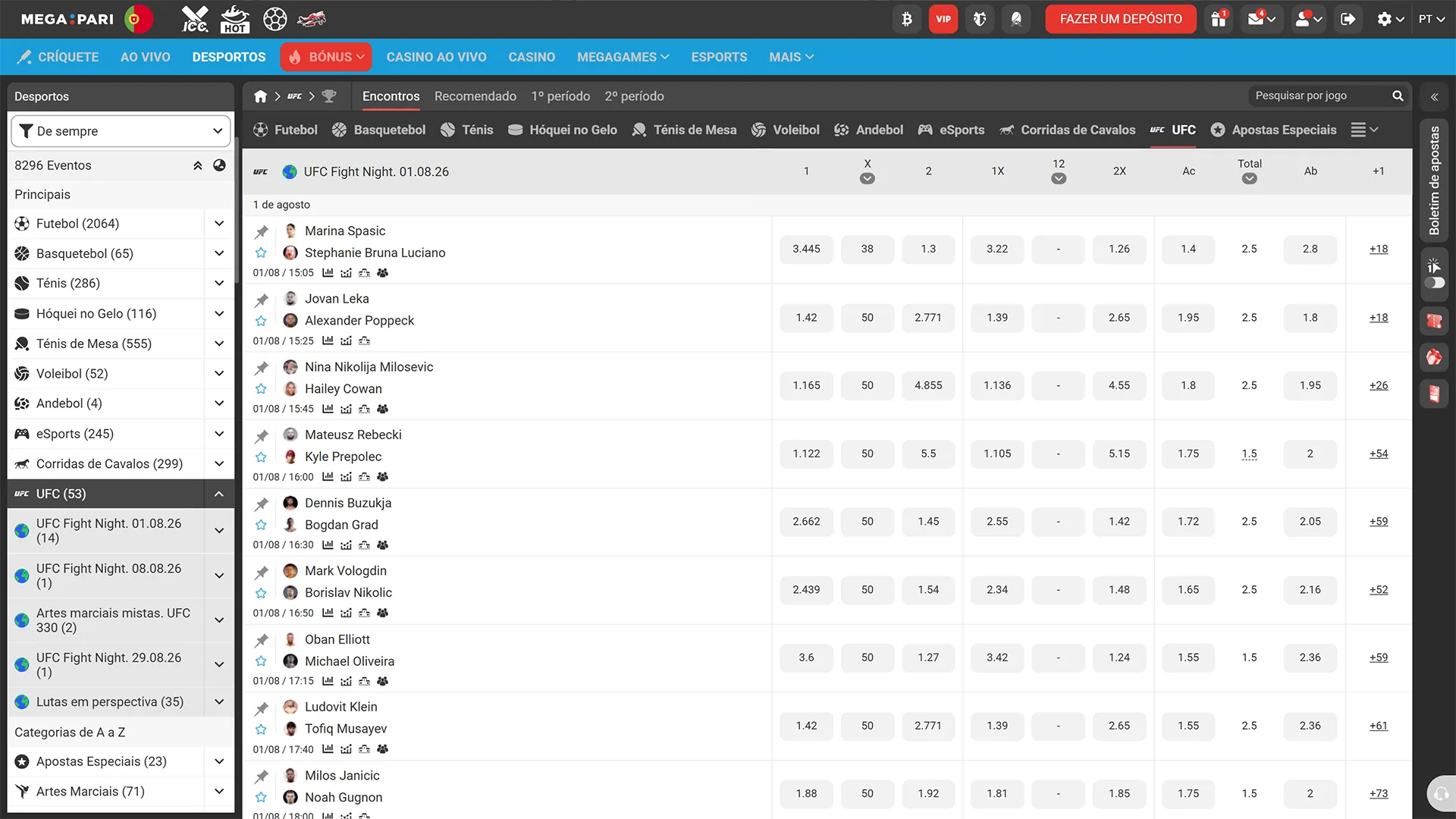This screenshot has height=819, width=1456.
Task: Open +18 markets for Spasic fight
Action: point(1379,249)
